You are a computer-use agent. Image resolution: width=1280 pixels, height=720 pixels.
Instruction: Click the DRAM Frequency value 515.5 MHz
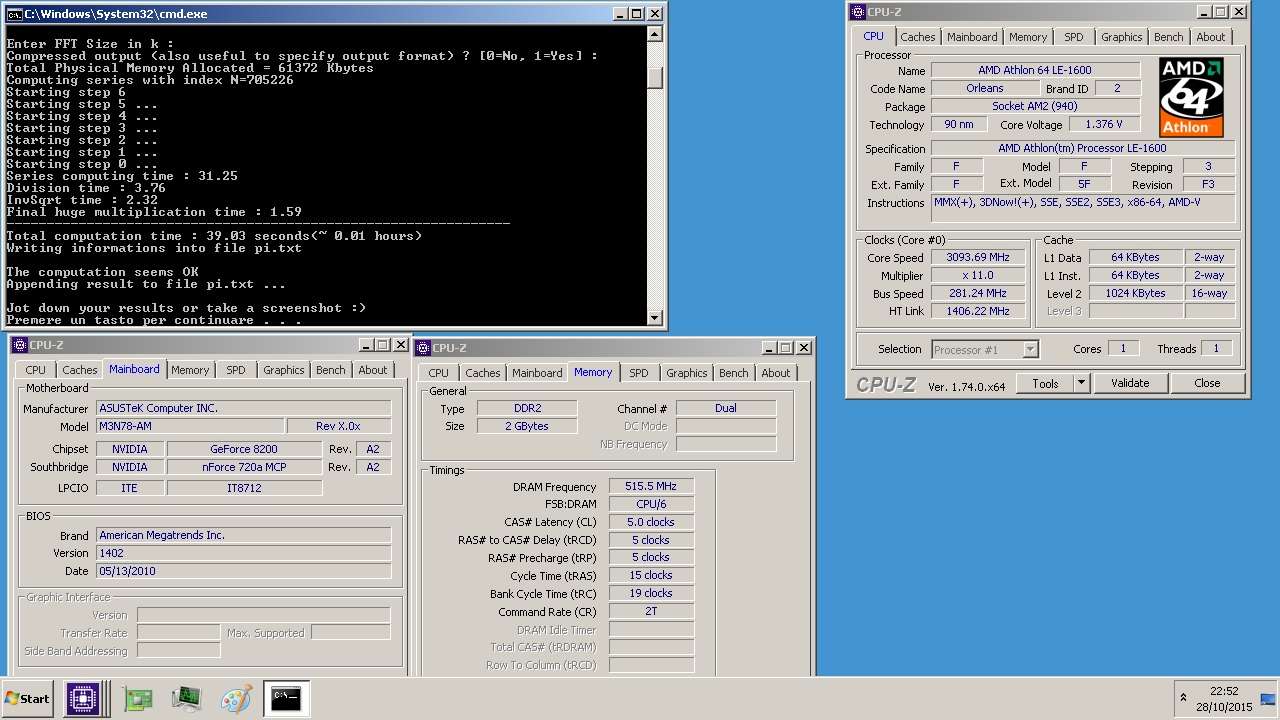pos(651,487)
